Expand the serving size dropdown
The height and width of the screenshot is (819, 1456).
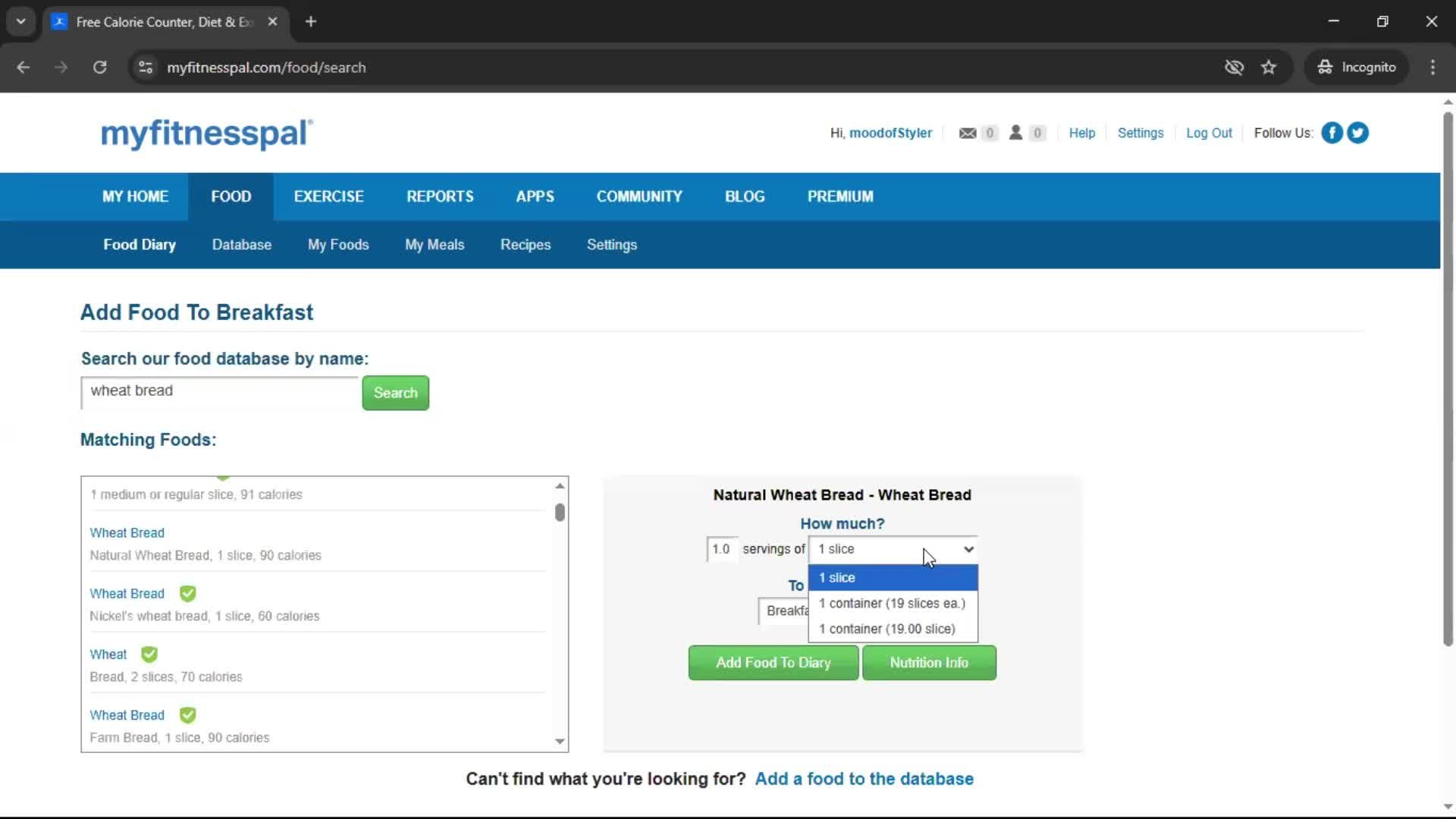coord(893,549)
